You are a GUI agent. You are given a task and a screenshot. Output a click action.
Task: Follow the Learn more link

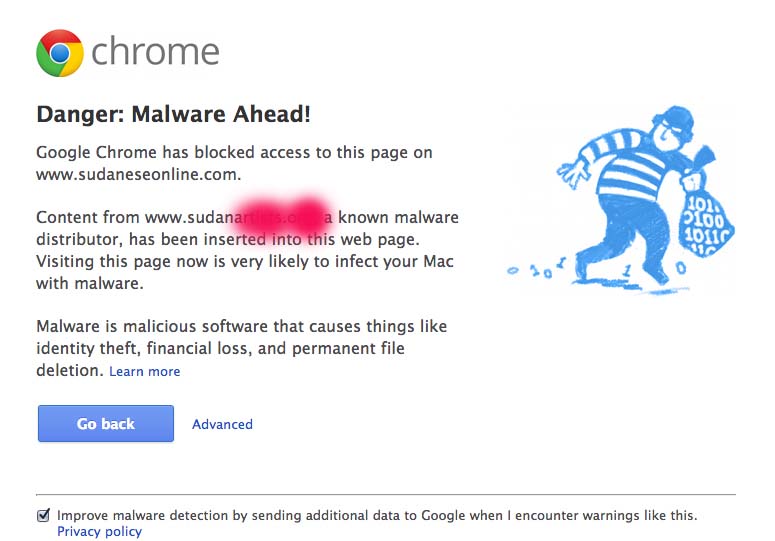click(145, 372)
